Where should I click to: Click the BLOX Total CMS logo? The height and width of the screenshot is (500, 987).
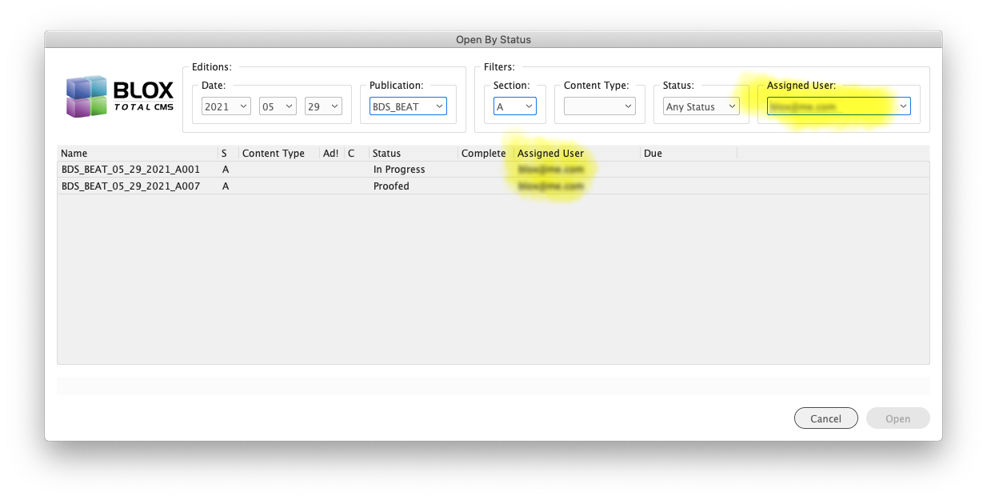tap(120, 97)
